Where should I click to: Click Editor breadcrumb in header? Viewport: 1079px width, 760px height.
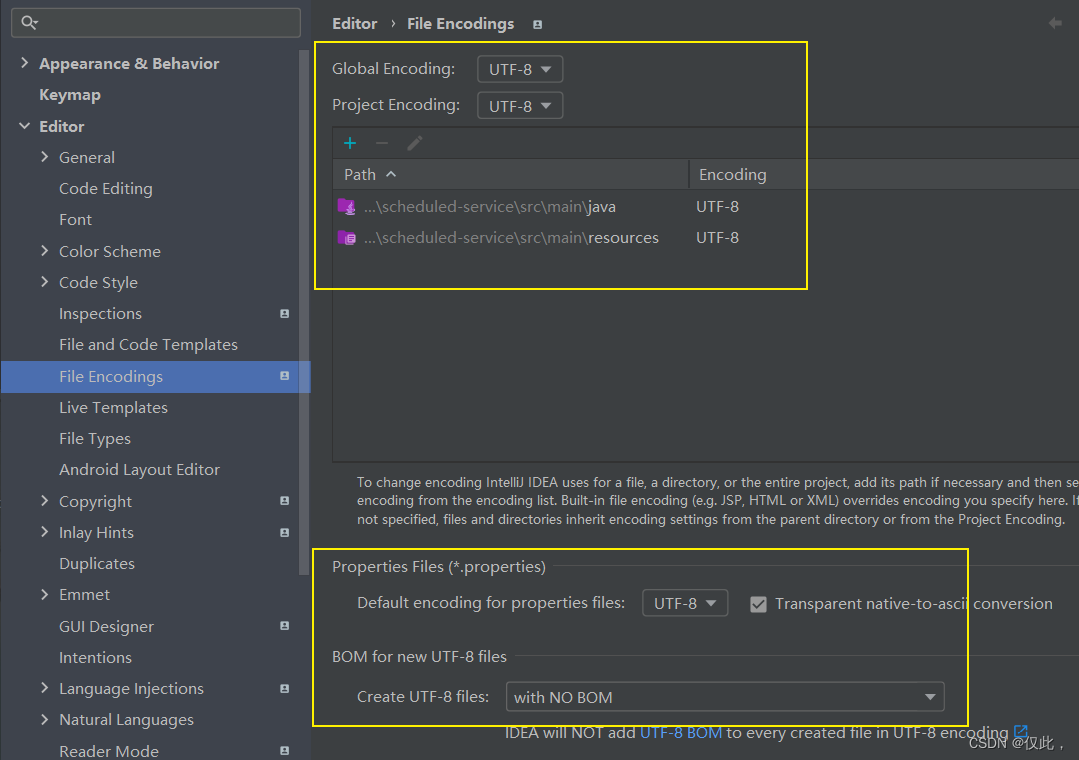(x=354, y=24)
